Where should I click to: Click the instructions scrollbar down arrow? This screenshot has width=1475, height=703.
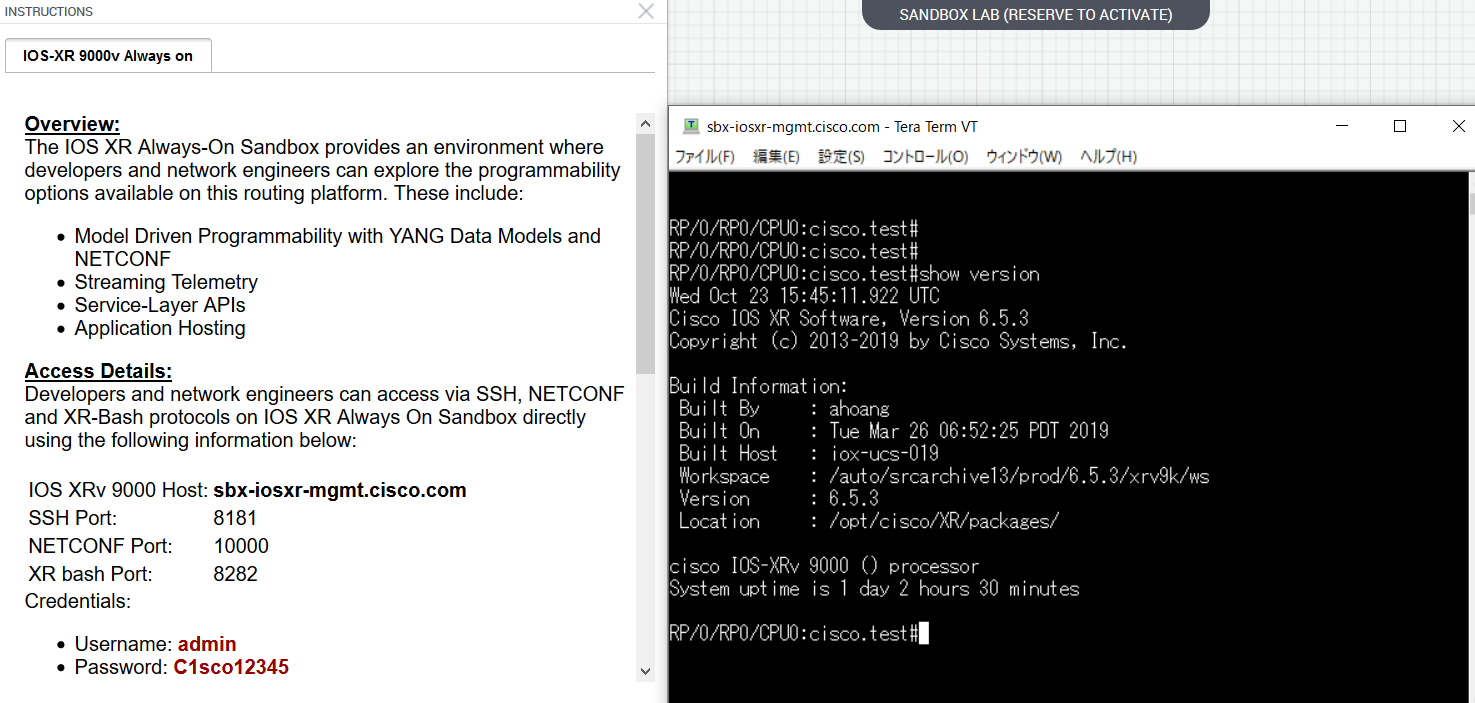(x=645, y=671)
